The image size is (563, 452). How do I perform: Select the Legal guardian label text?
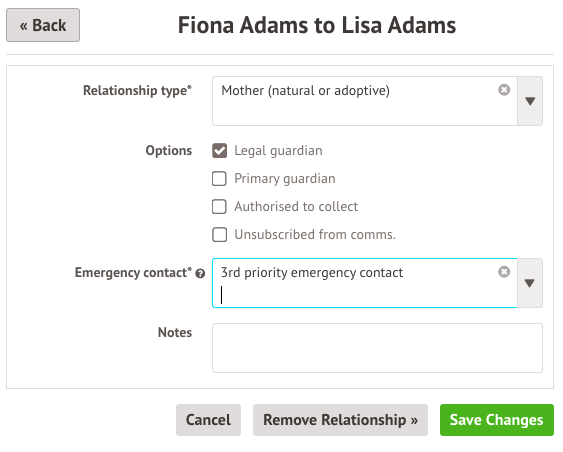pos(278,151)
